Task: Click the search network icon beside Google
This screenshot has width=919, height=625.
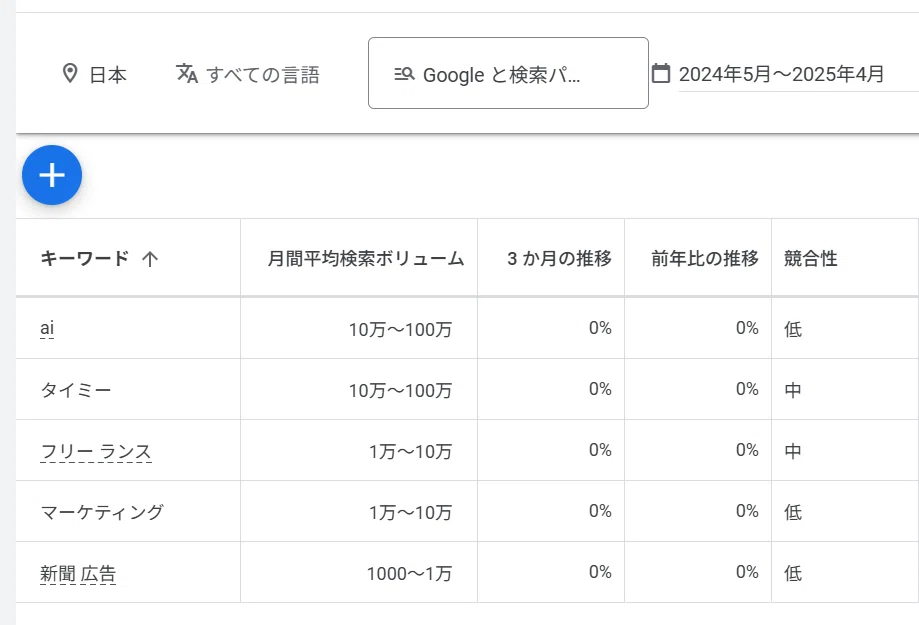Action: click(x=404, y=74)
